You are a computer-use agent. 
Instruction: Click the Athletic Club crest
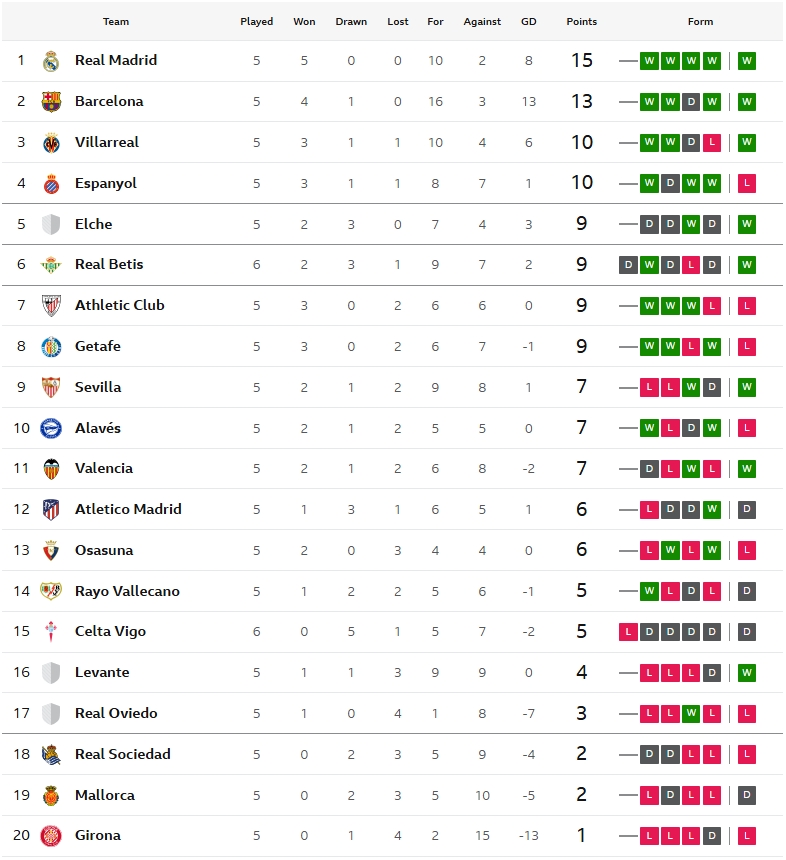click(51, 306)
